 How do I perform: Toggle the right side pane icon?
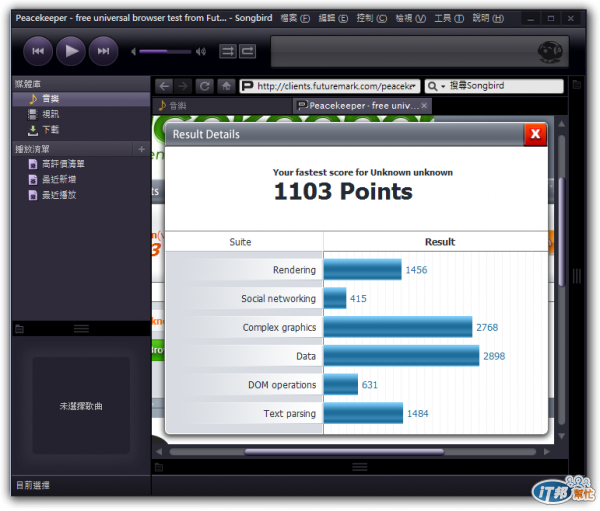[577, 84]
